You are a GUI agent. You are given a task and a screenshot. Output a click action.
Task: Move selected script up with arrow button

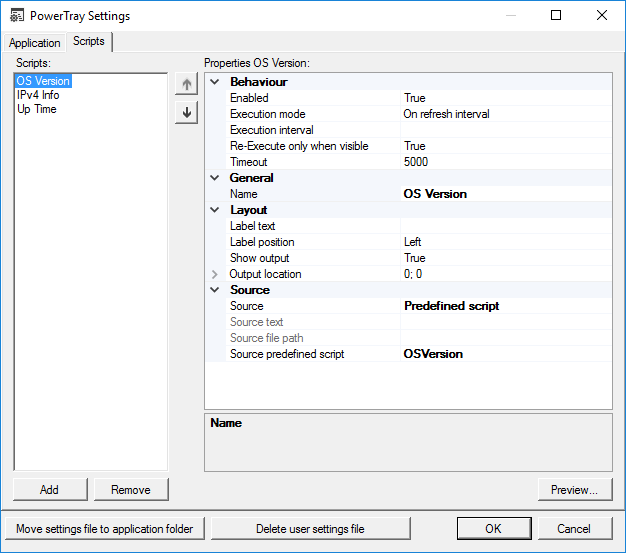186,84
